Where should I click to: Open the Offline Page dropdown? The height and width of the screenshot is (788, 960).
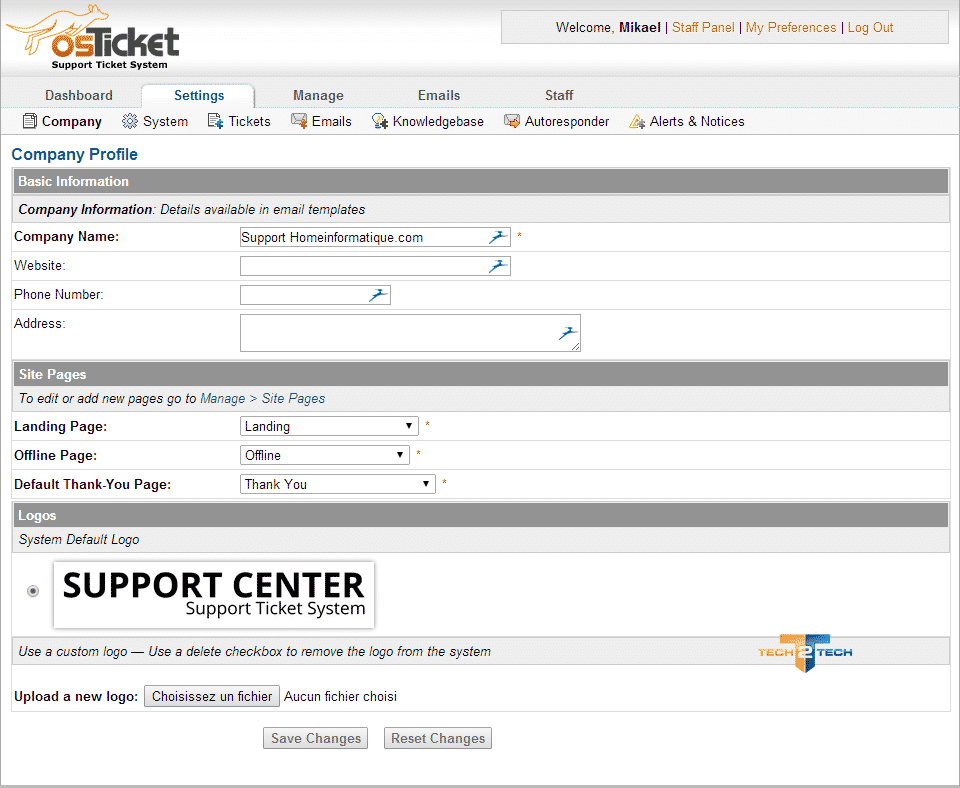tap(325, 455)
